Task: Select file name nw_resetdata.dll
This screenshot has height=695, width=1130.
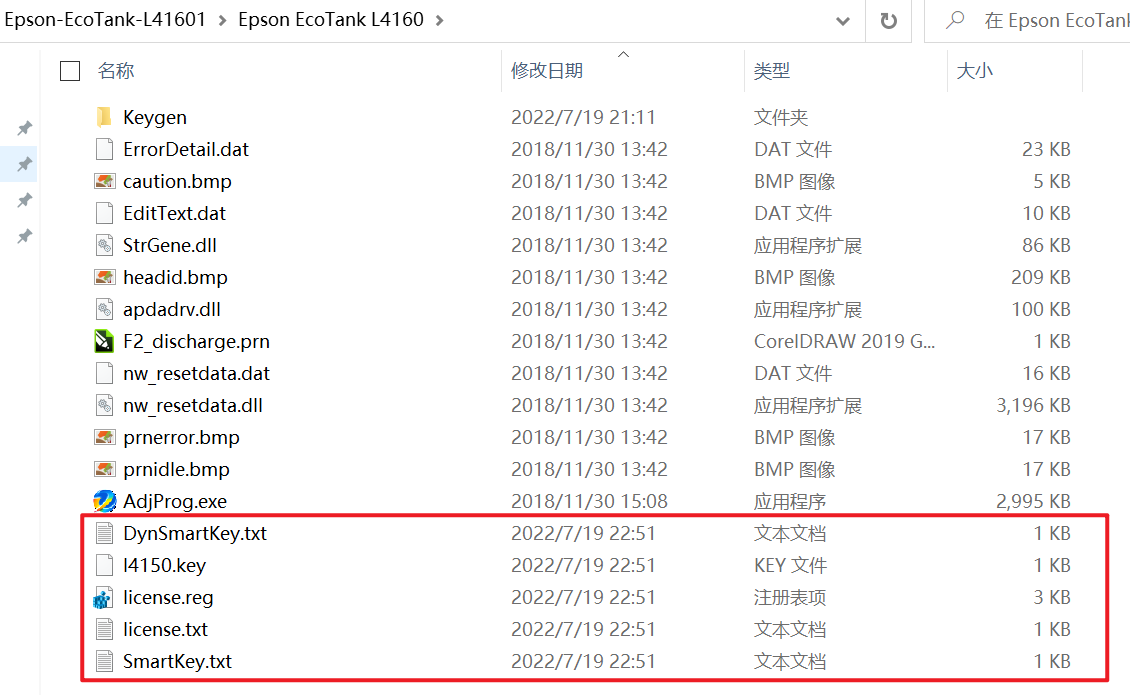Action: point(192,405)
